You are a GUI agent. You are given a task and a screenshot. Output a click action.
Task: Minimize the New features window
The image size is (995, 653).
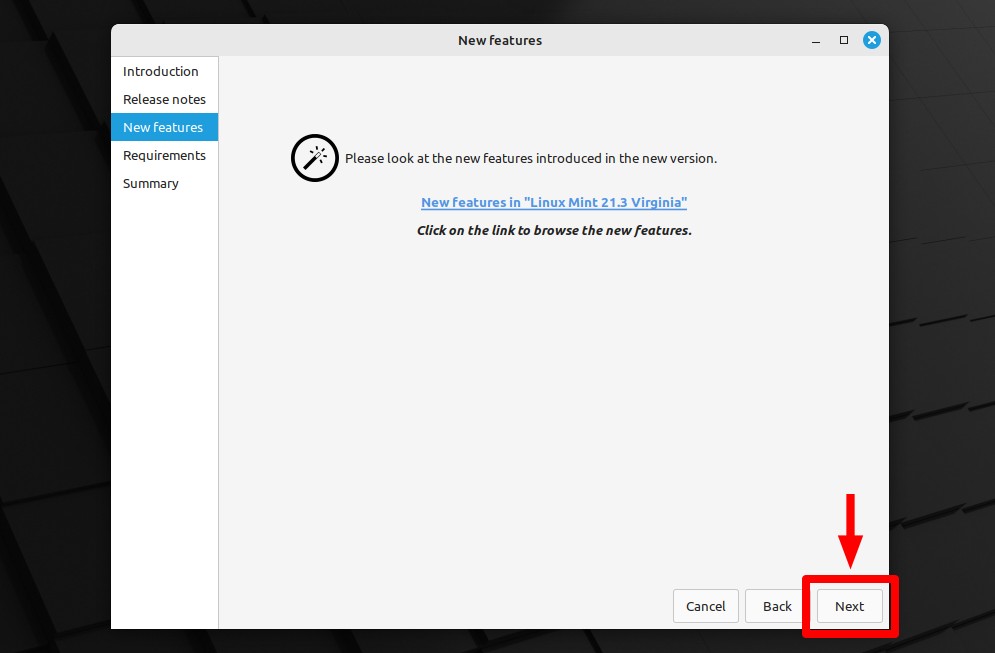816,41
